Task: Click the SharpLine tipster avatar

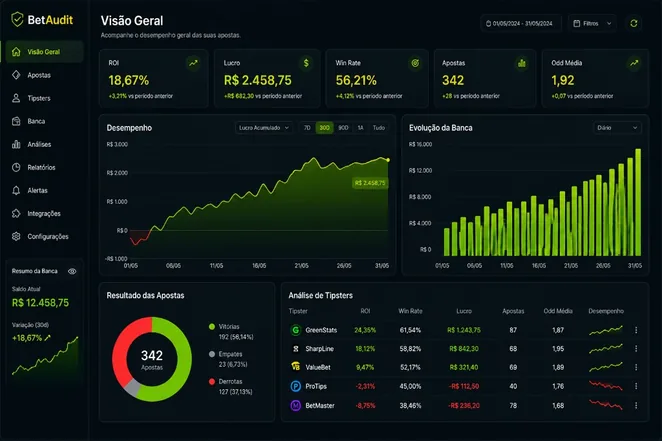Action: [296, 349]
